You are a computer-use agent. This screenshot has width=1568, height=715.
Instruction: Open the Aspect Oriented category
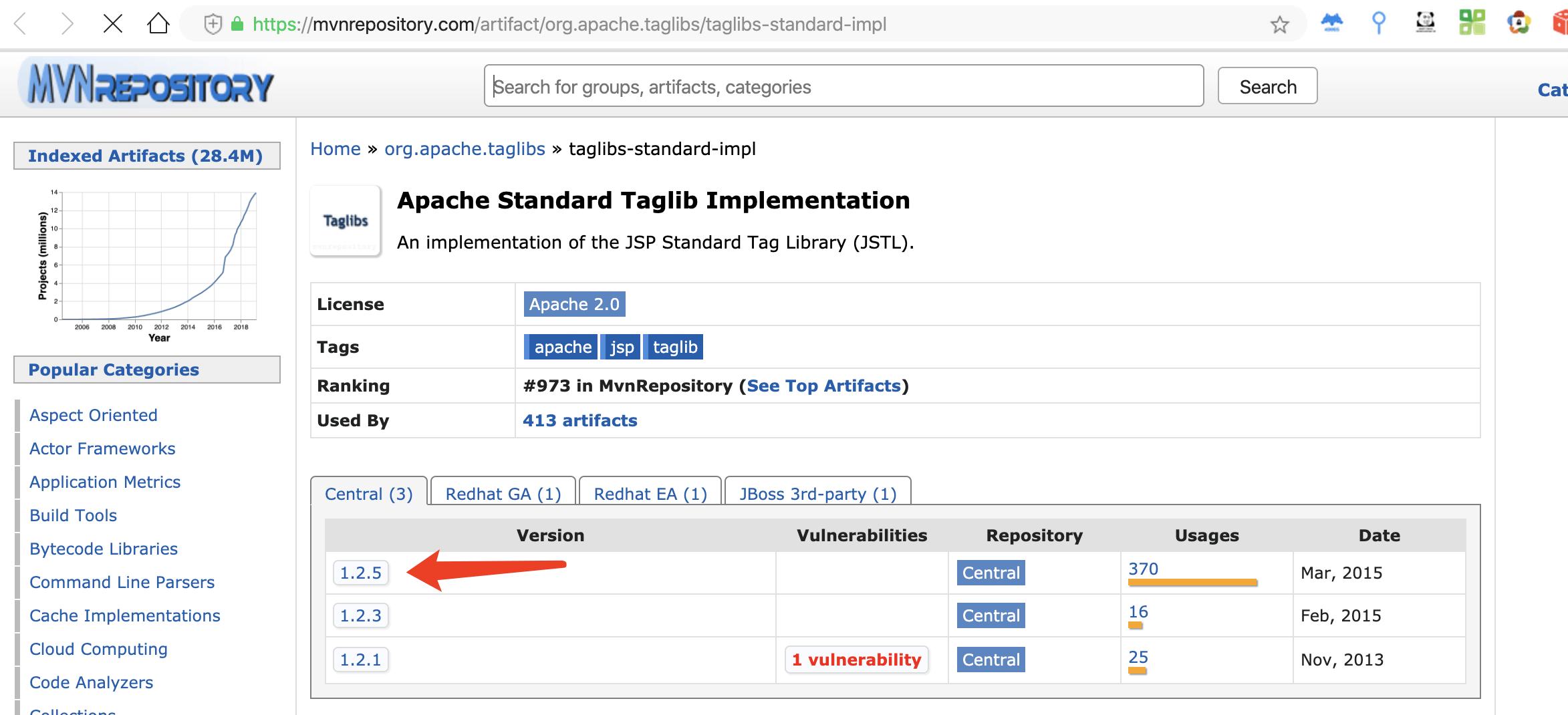(93, 415)
